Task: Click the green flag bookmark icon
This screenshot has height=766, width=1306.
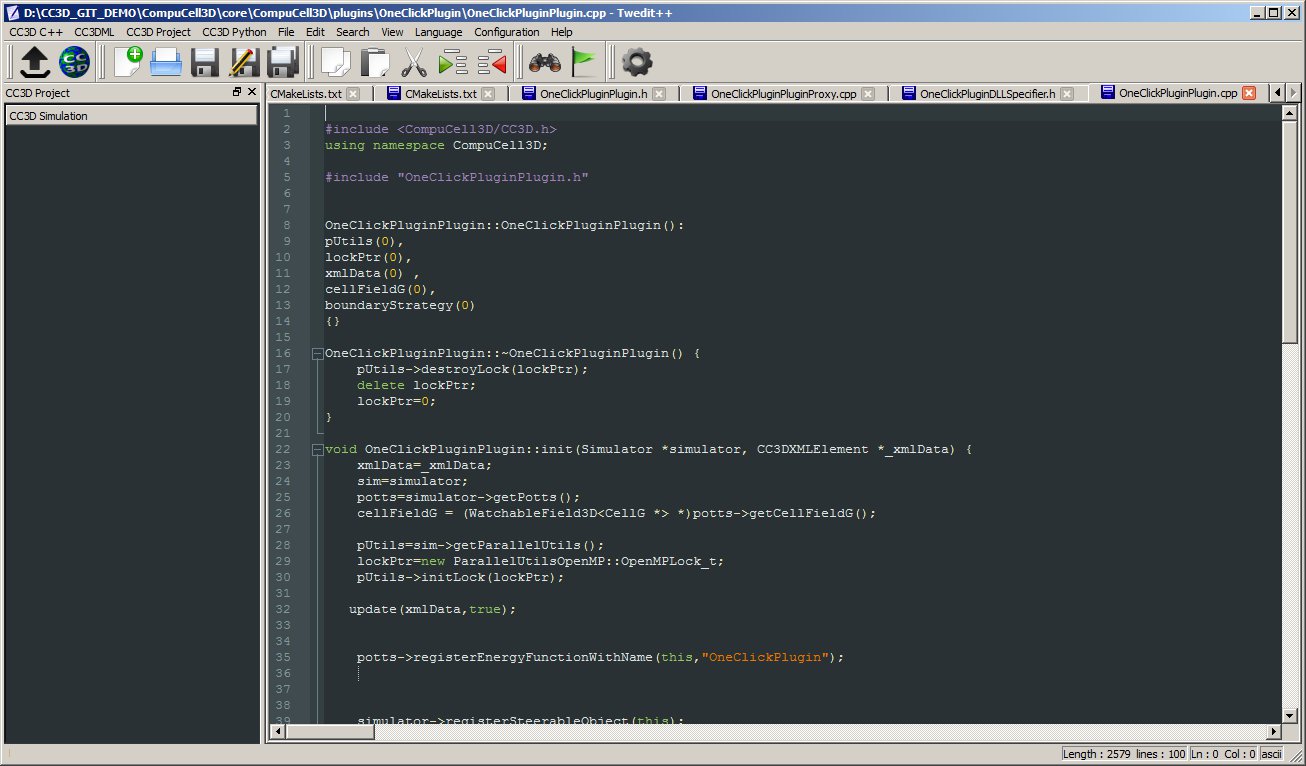Action: click(x=583, y=63)
